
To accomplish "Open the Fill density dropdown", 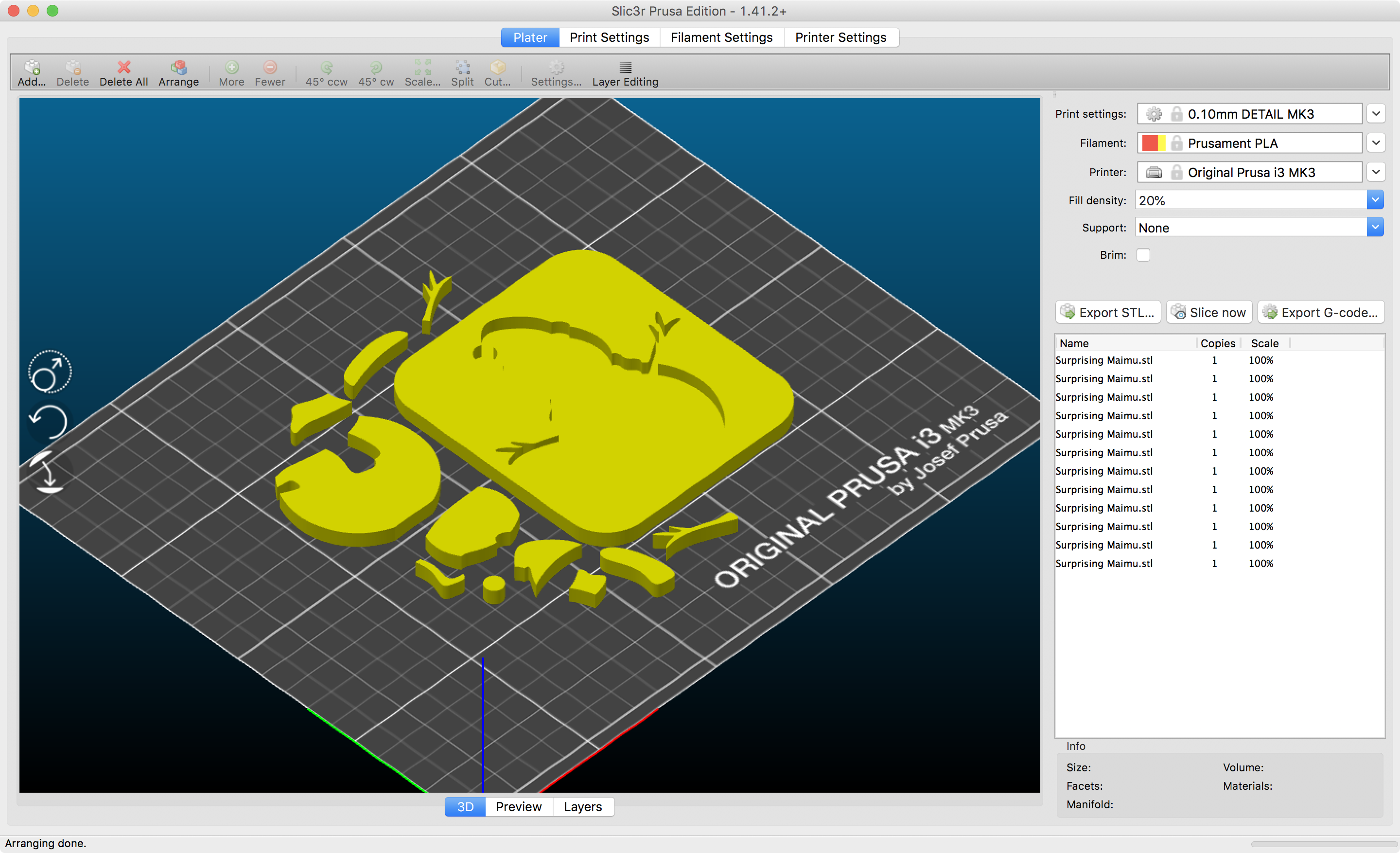I will tap(1375, 200).
